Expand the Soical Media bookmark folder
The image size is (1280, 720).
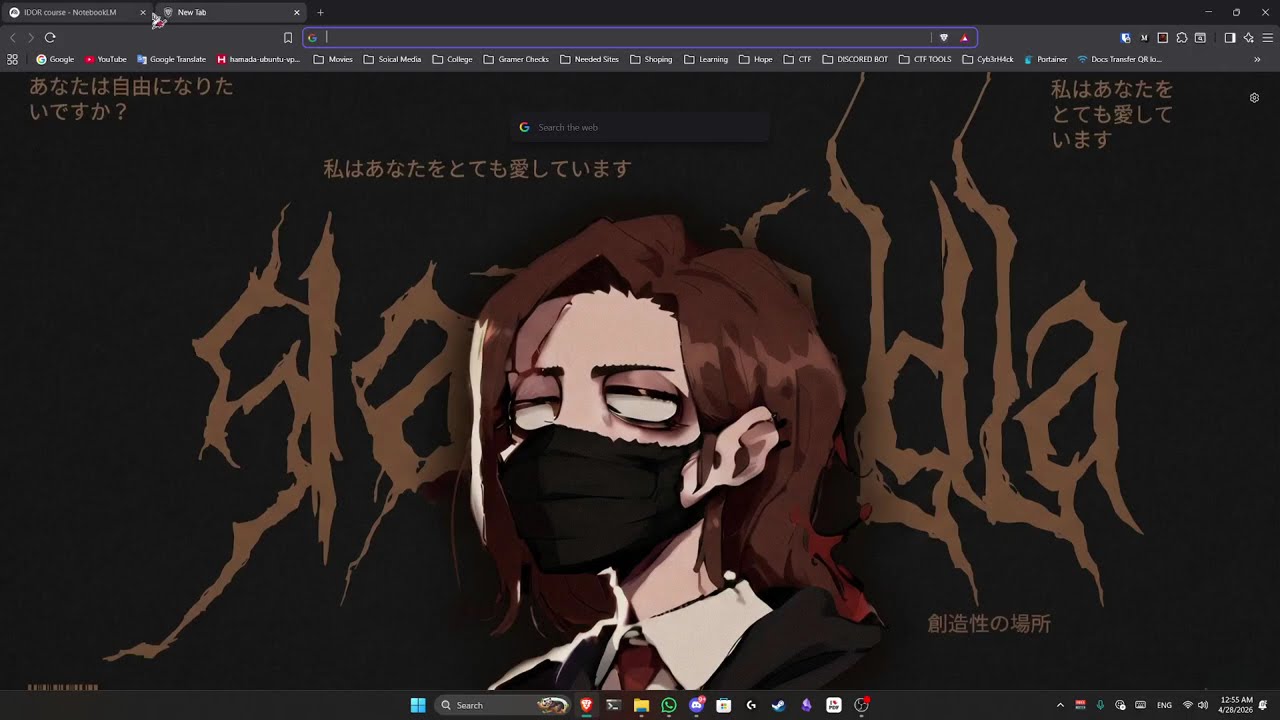pos(392,59)
